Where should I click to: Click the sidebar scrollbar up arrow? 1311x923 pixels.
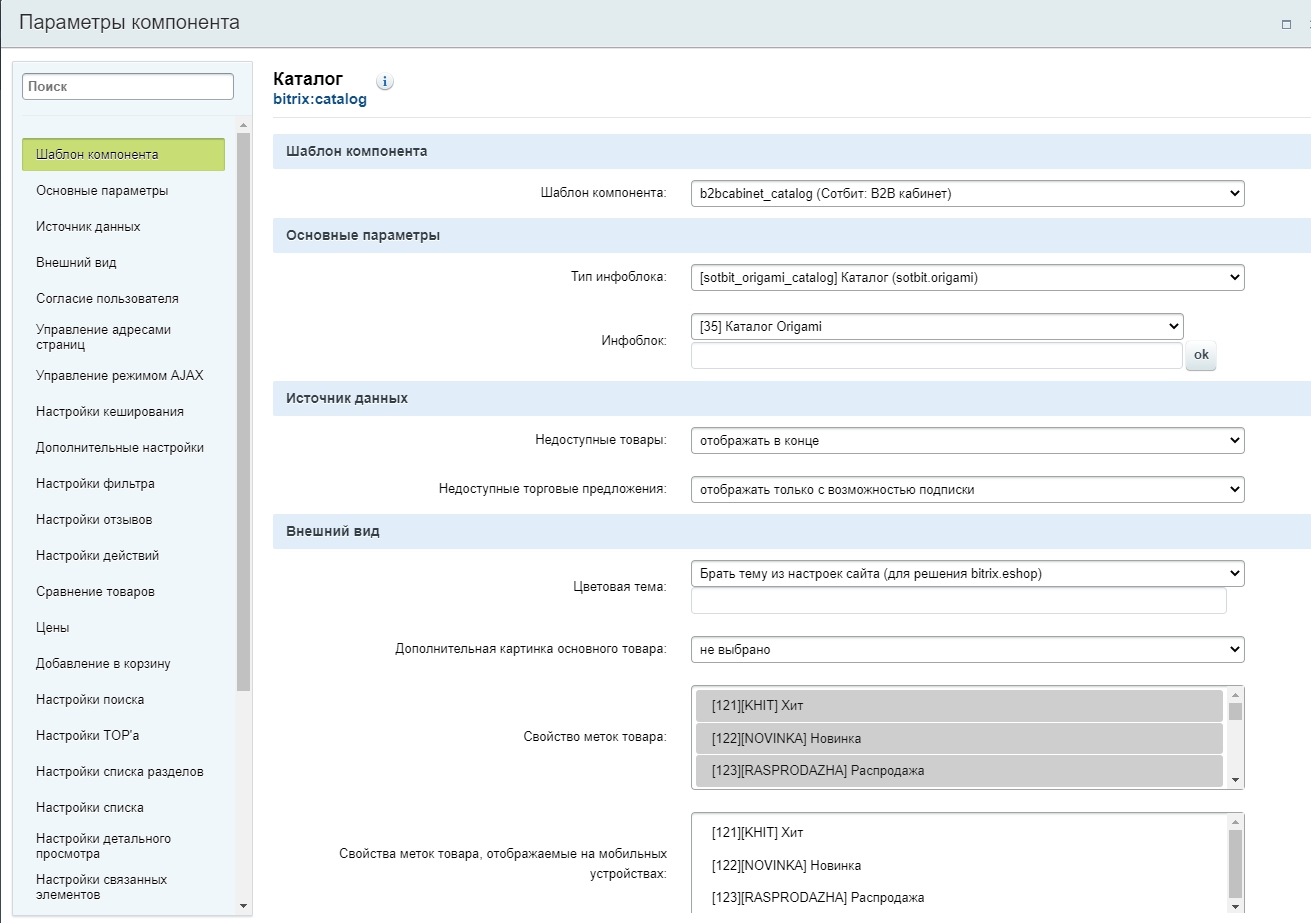244,126
